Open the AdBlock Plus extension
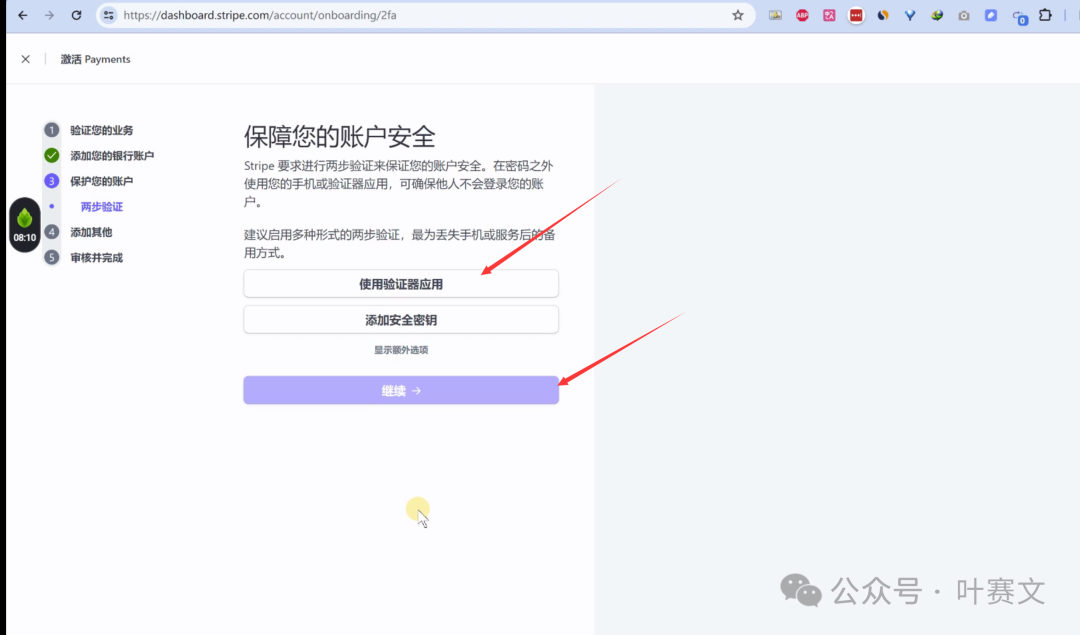The image size is (1080, 635). 802,16
